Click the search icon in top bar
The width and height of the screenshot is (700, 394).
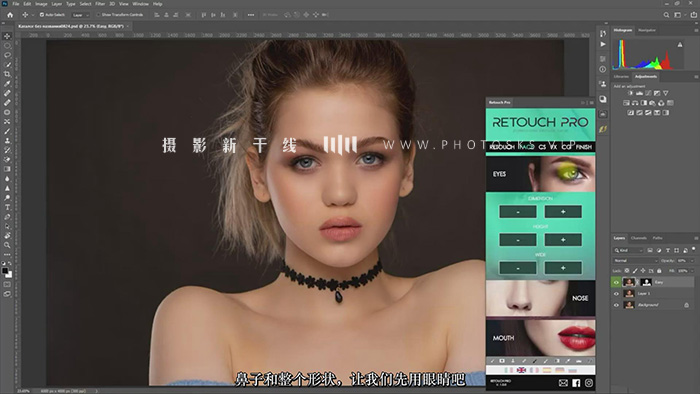coord(666,15)
